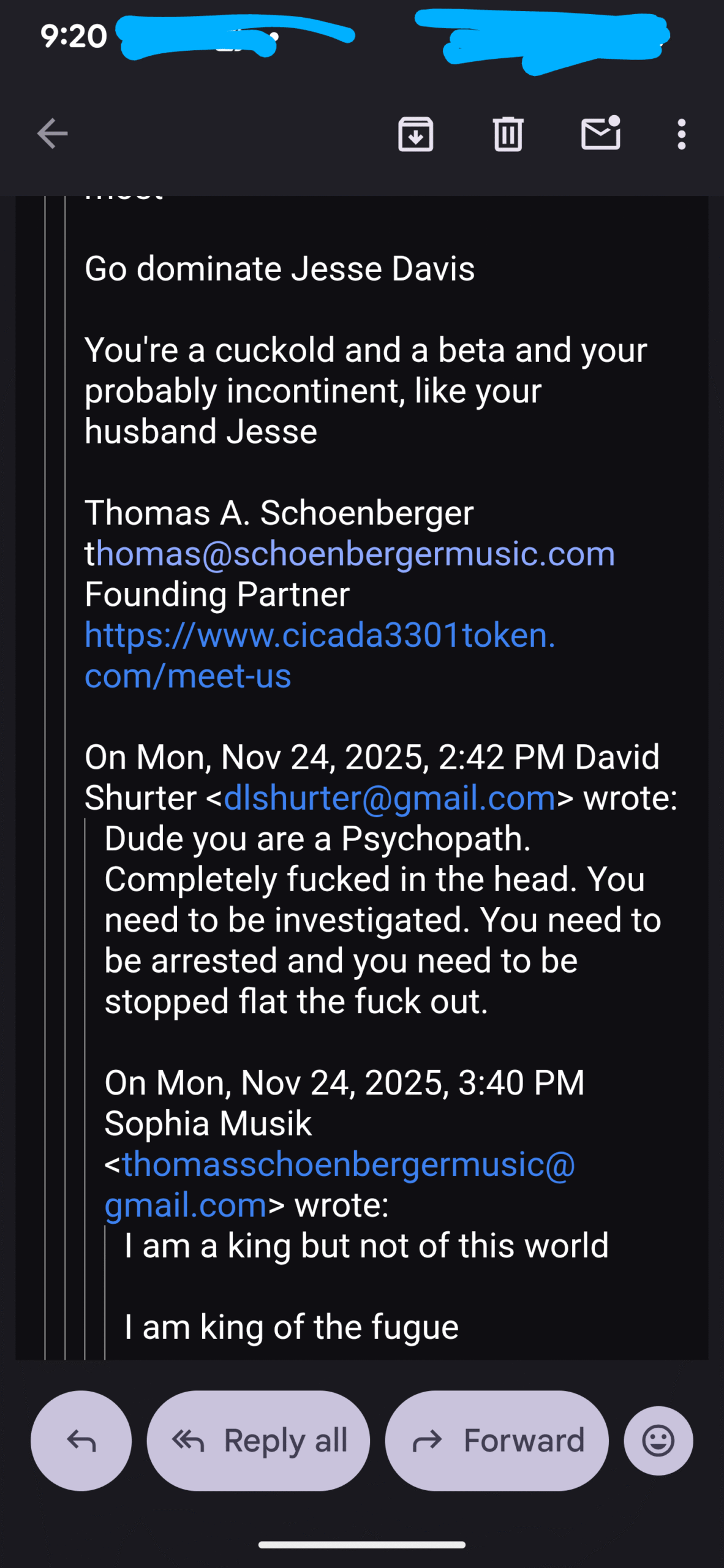
Task: Tap the dlshurter@gmail.com address link
Action: pos(390,798)
